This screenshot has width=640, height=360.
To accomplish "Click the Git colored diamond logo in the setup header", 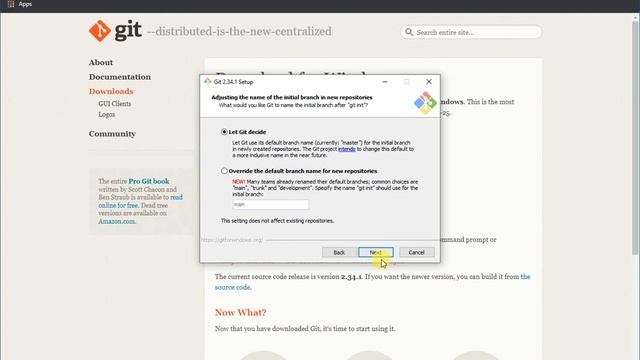I will point(425,102).
